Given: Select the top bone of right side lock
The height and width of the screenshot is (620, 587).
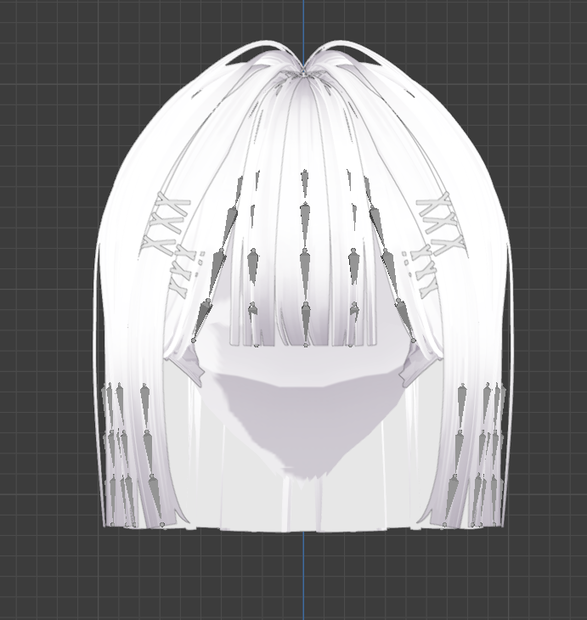Looking at the screenshot, I should pos(462,405).
